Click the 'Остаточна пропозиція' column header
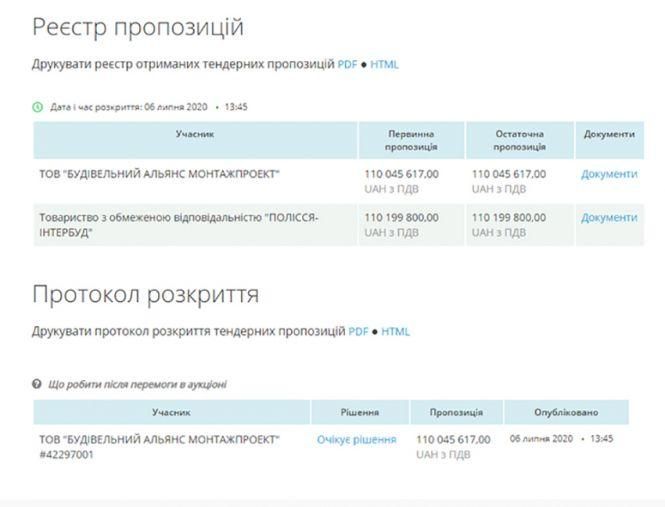 point(520,140)
